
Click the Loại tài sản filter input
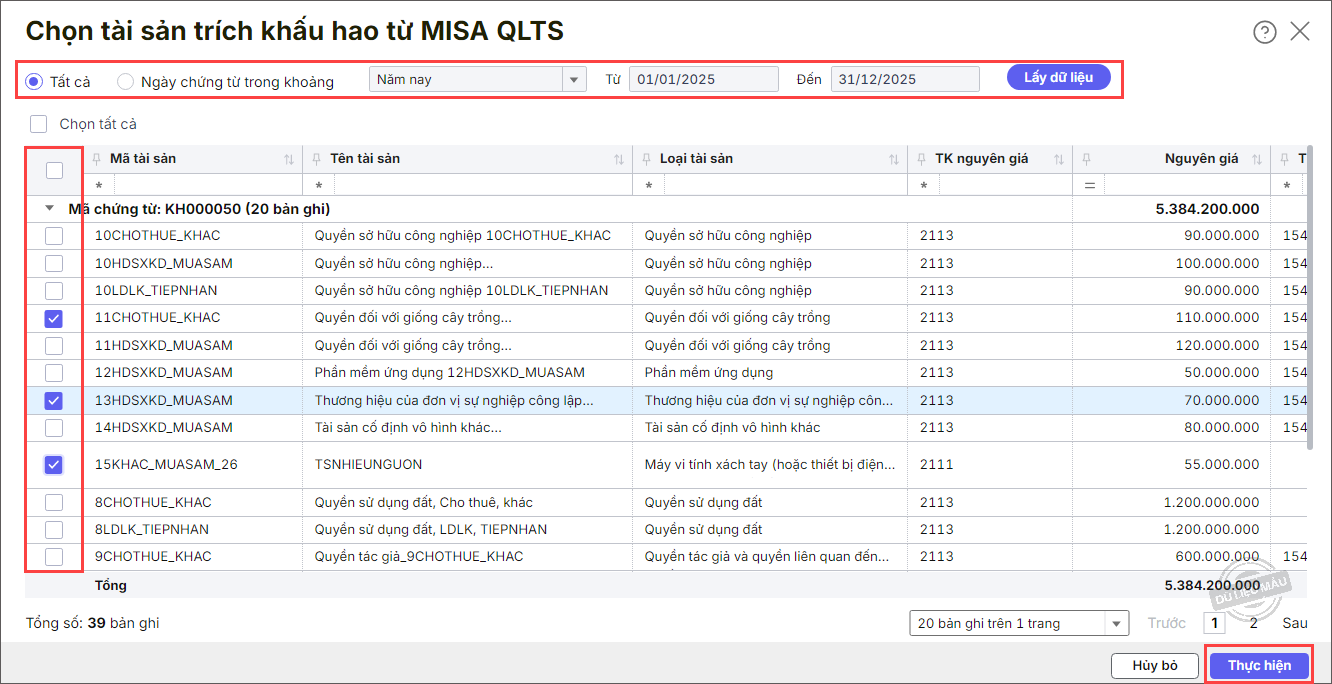tap(785, 185)
